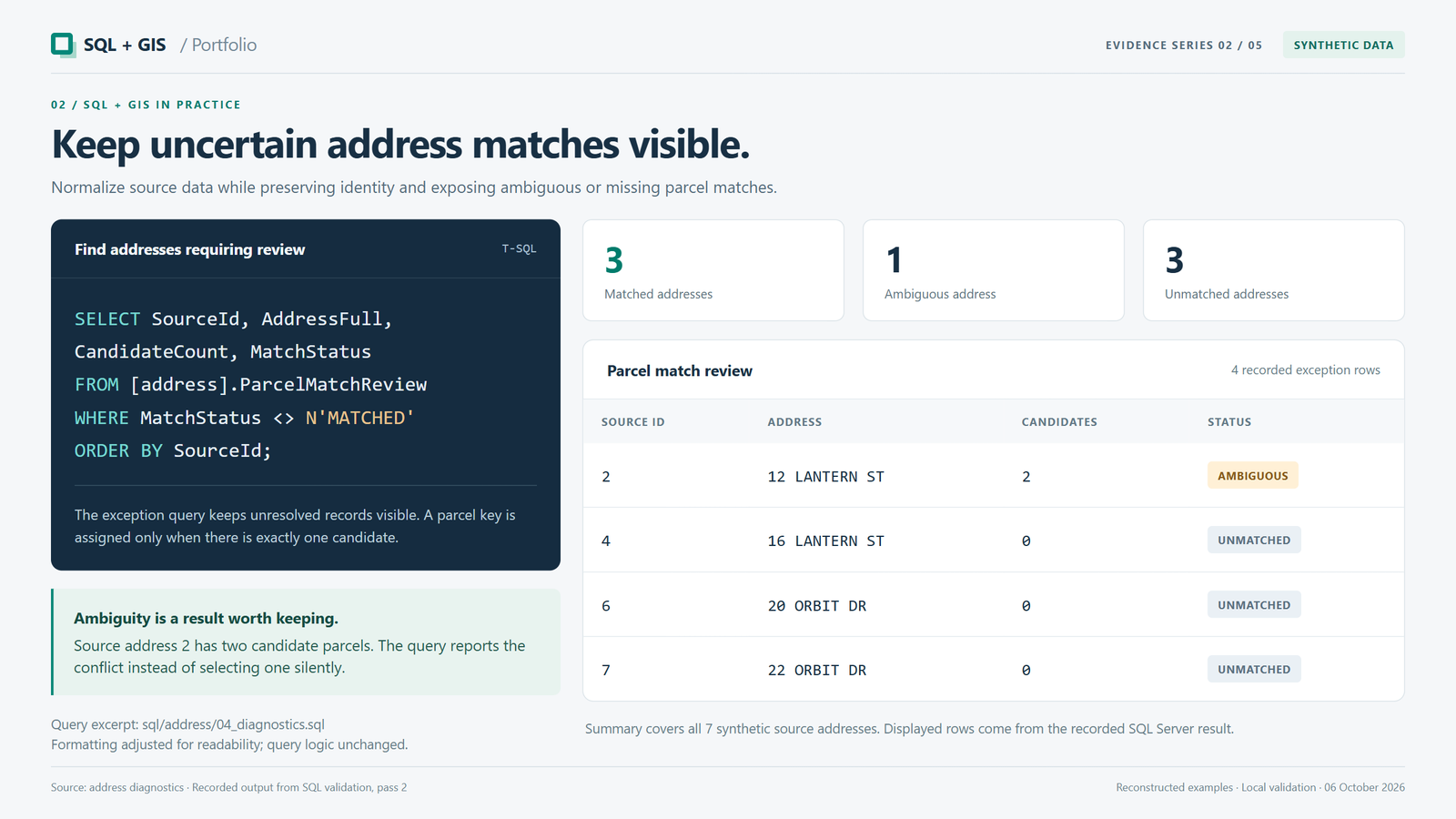The height and width of the screenshot is (819, 1456).
Task: Click the SOURCE ID column header
Action: pos(632,422)
